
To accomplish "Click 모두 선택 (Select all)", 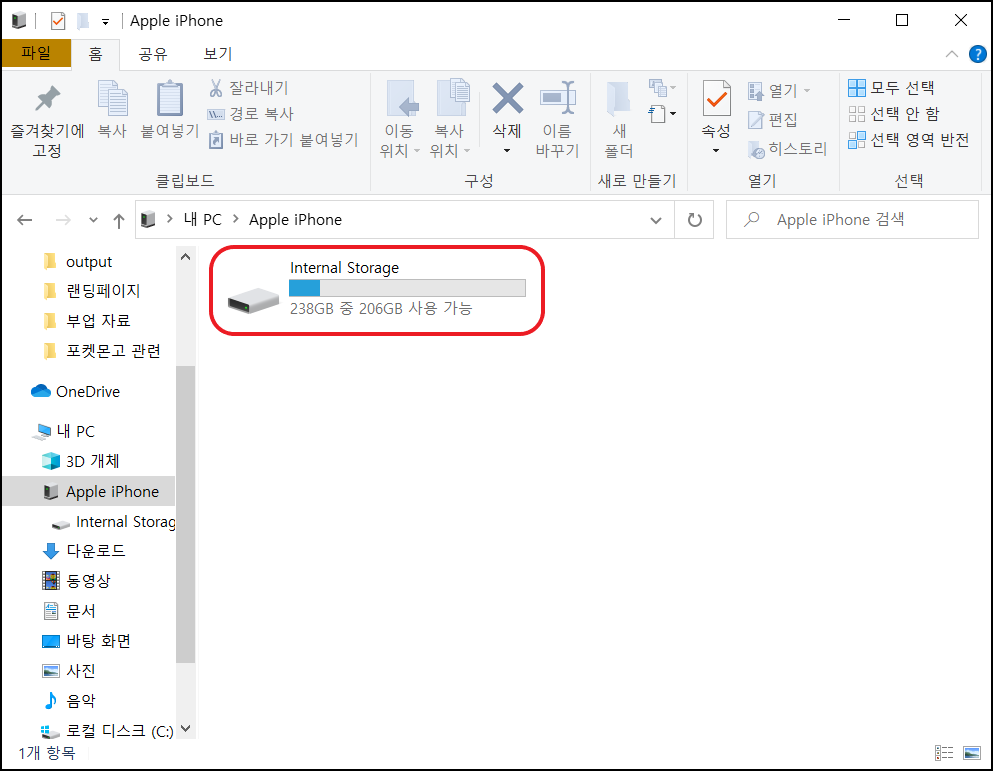I will click(891, 88).
